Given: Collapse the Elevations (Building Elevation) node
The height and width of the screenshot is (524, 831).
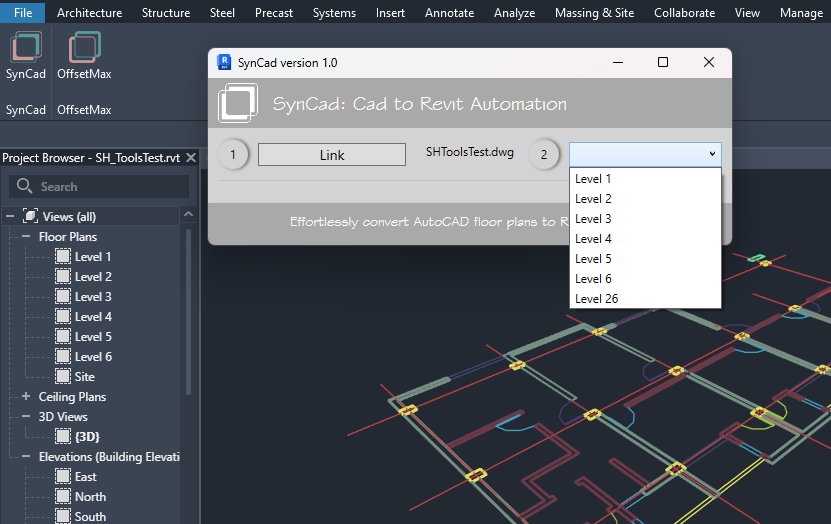Looking at the screenshot, I should coord(26,456).
